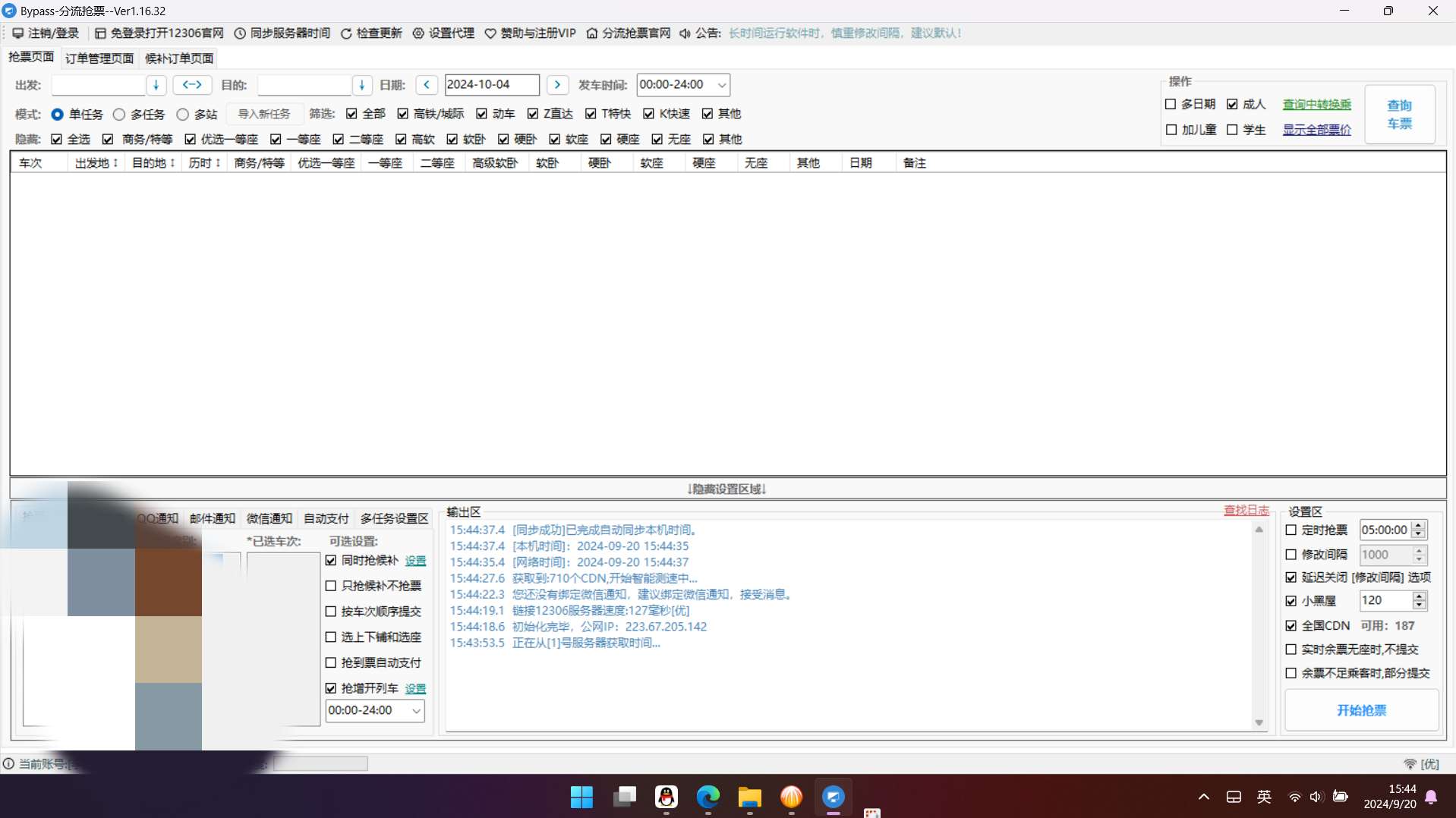Open the departure station dropdown arrow
The width and height of the screenshot is (1456, 818).
[156, 85]
